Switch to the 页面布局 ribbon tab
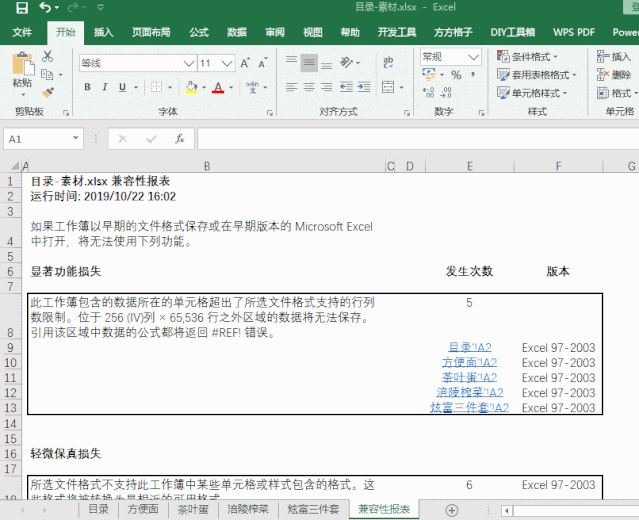639x520 pixels. pyautogui.click(x=151, y=32)
